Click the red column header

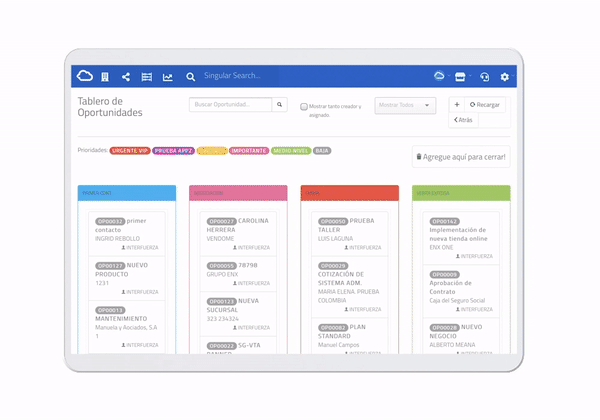pos(349,193)
